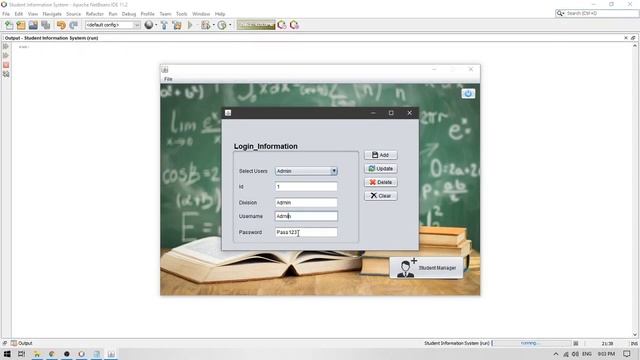Click the Login_Information heading
Viewport: 640px width, 360px height.
click(266, 146)
